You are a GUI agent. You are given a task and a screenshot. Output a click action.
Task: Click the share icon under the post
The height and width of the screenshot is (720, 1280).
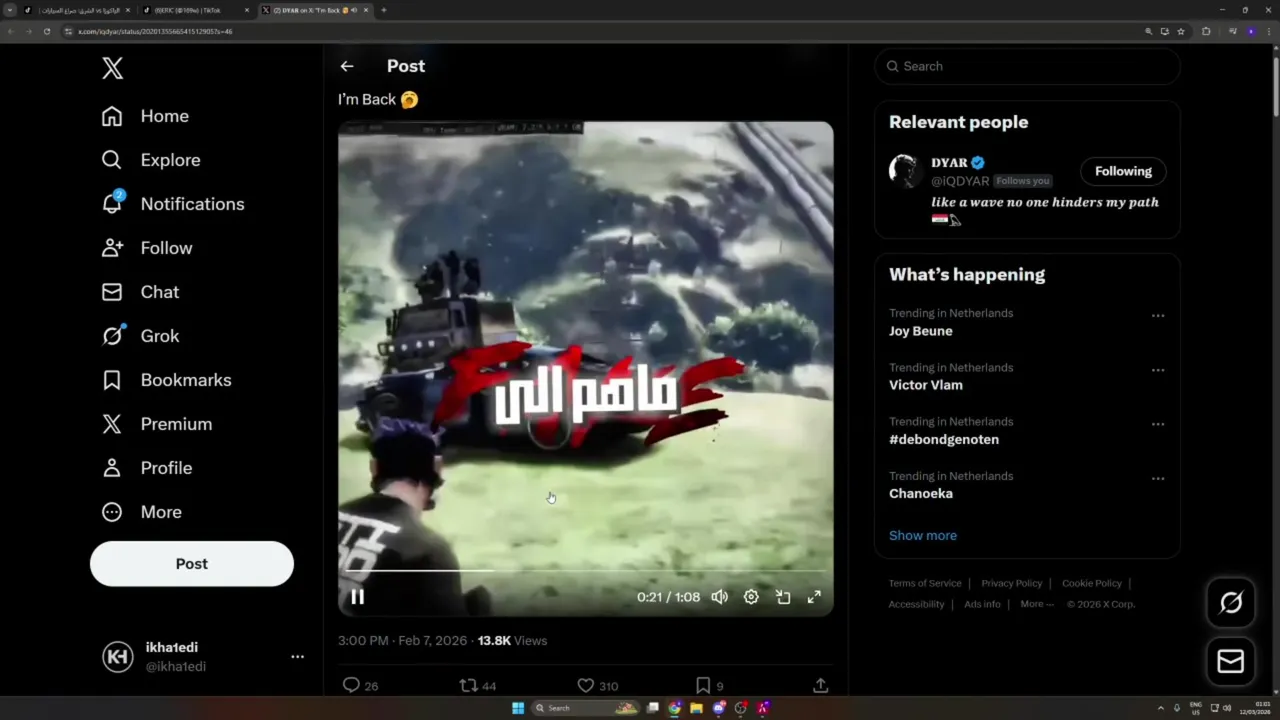820,686
